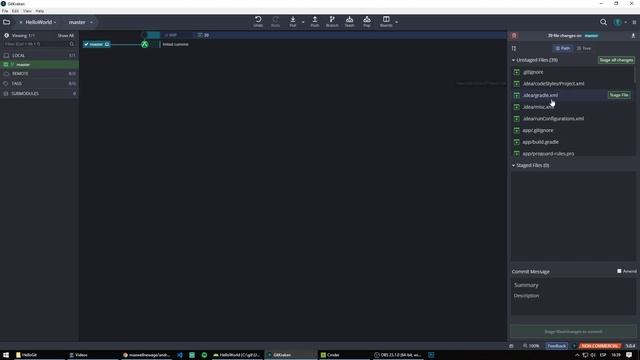Open the hamburger menu icon top right
The width and height of the screenshot is (640, 360).
pos(634,22)
